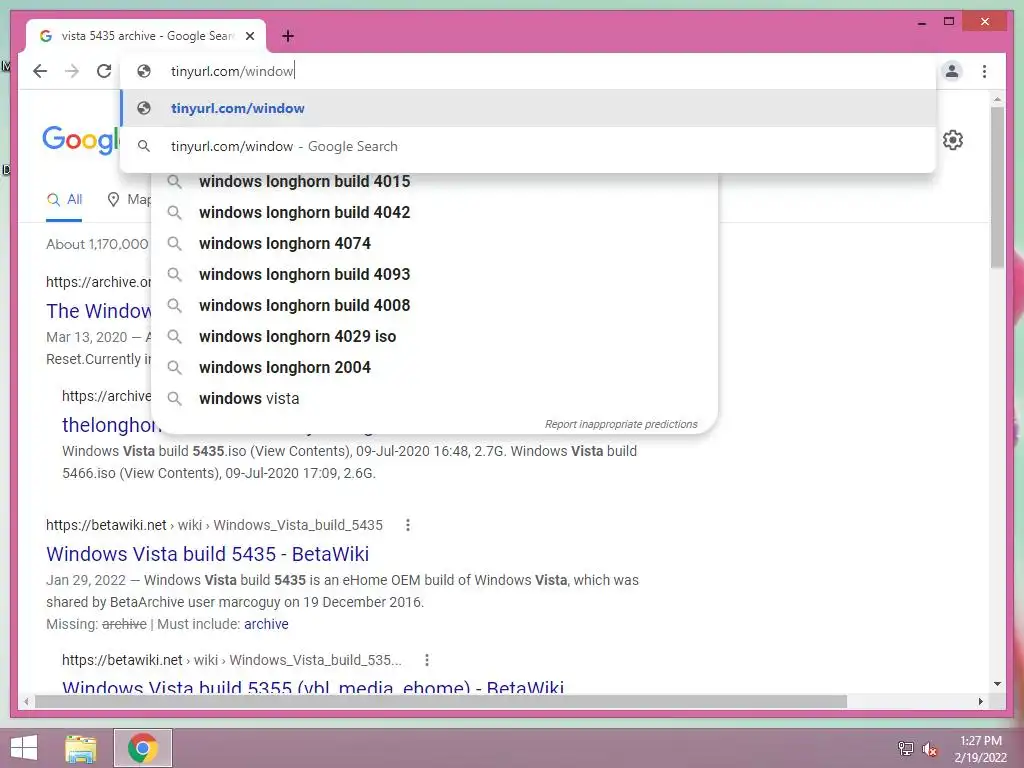Open 'The Window' archive.org result title
1024x768 pixels.
(99, 311)
